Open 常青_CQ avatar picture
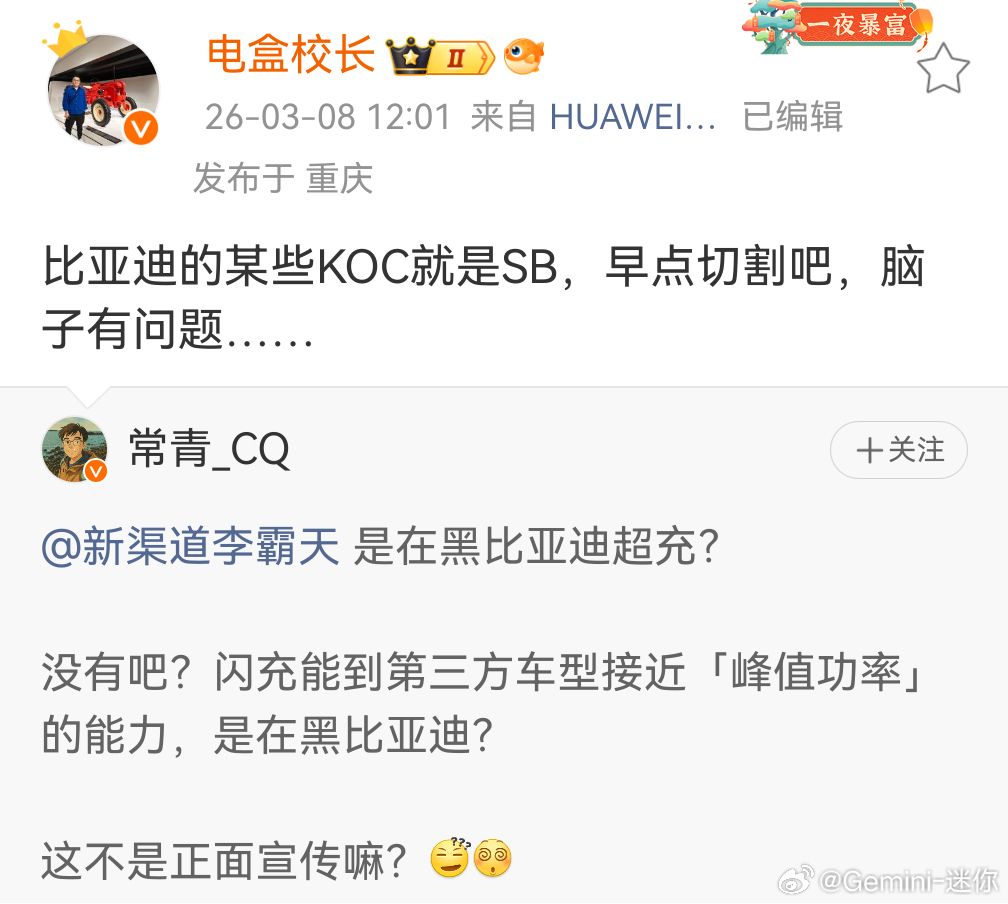The image size is (1008, 904). tap(75, 449)
